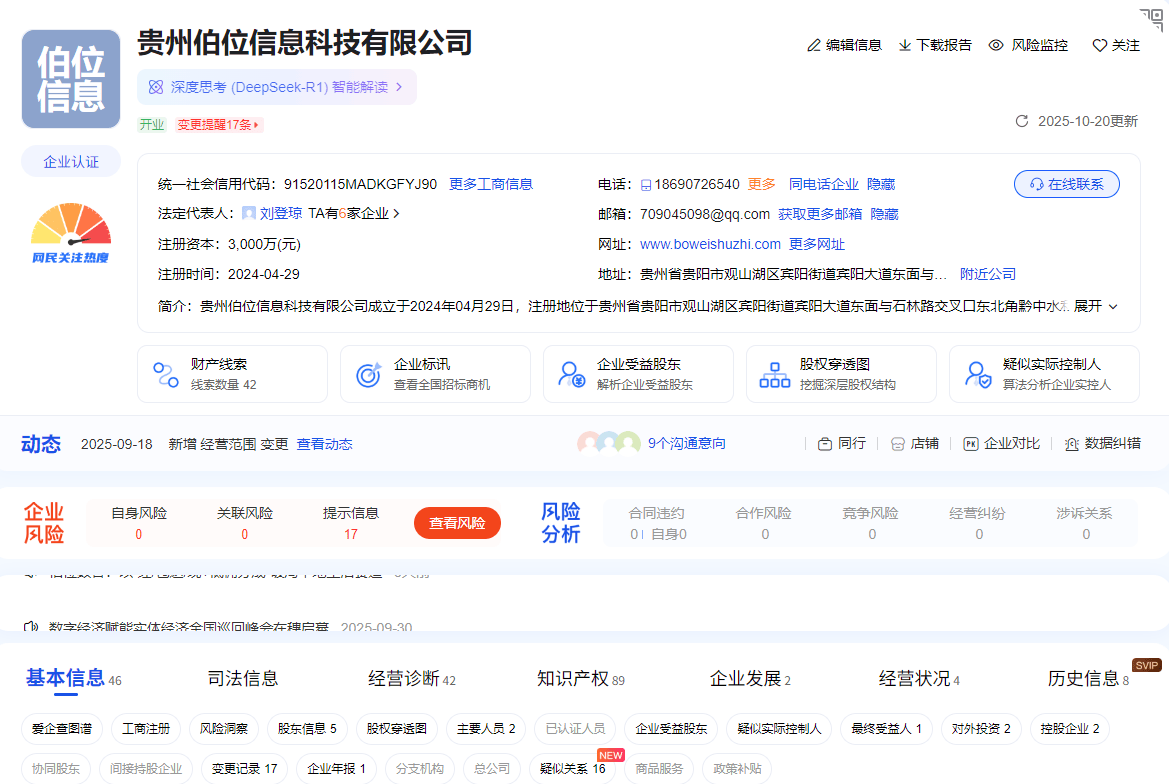Hide the email address via 隐藏
The width and height of the screenshot is (1169, 784).
884,214
